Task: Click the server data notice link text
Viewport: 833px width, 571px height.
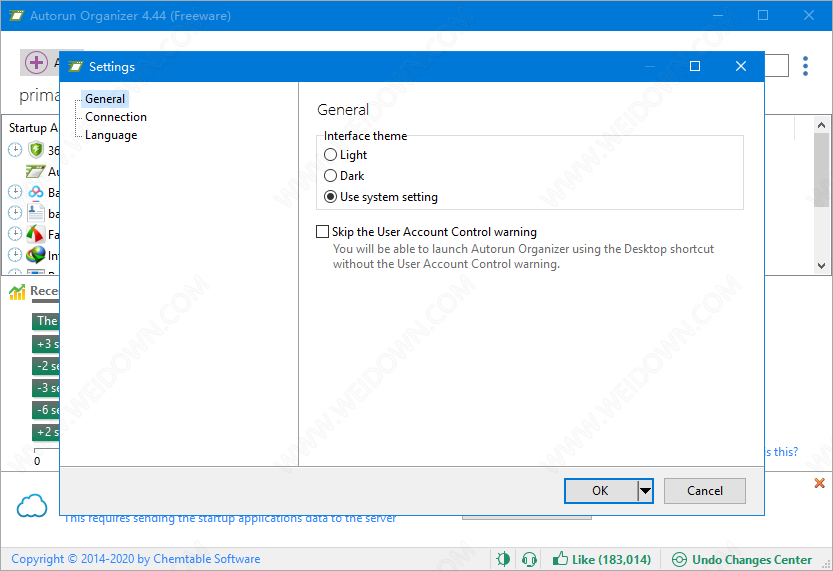Action: click(230, 519)
